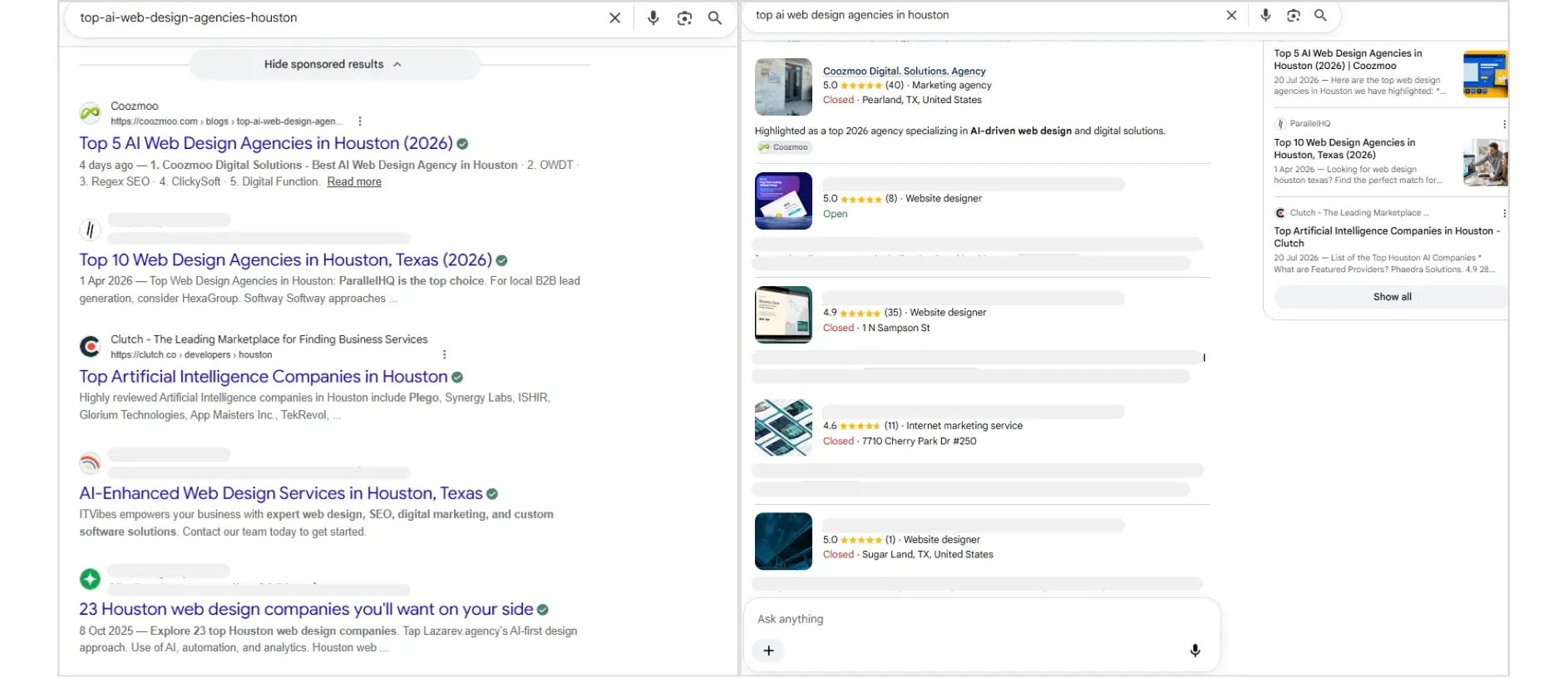Image resolution: width=1568 pixels, height=678 pixels.
Task: Open AI-Enhanced Web Design Services in Houston link
Action: click(281, 493)
